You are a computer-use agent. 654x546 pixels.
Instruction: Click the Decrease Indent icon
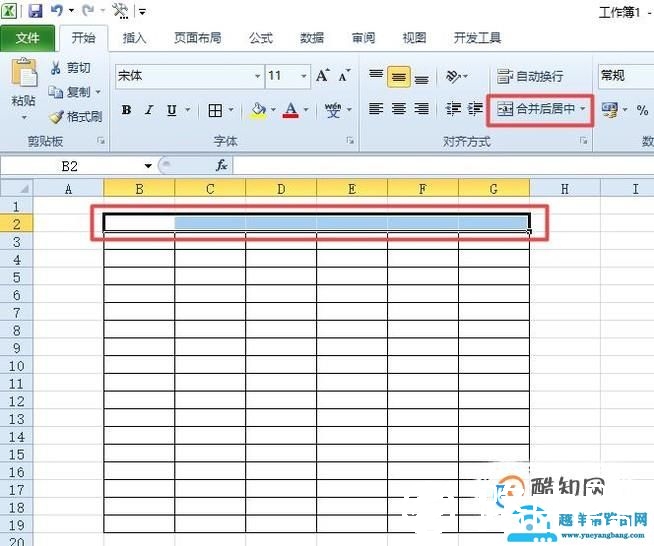pyautogui.click(x=453, y=108)
